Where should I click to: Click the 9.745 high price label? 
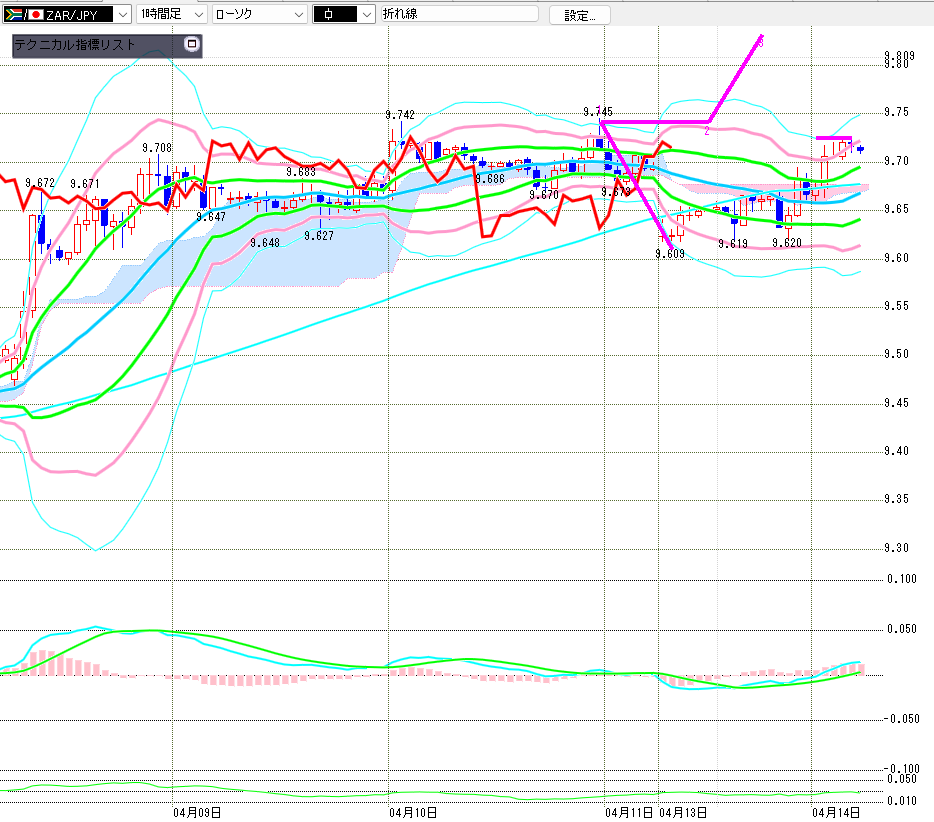click(598, 111)
